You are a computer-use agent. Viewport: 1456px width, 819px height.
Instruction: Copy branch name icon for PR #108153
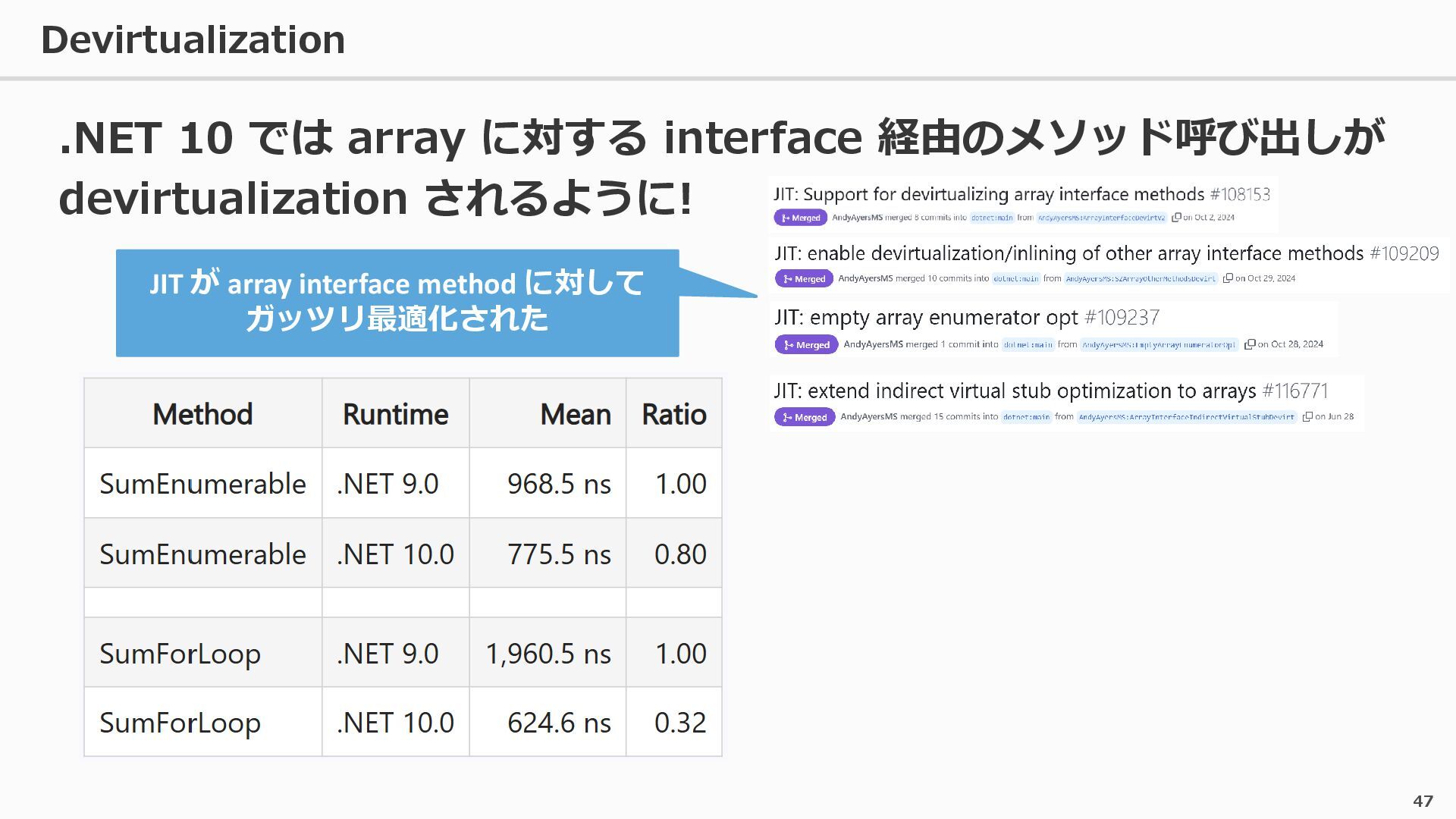[x=1176, y=218]
